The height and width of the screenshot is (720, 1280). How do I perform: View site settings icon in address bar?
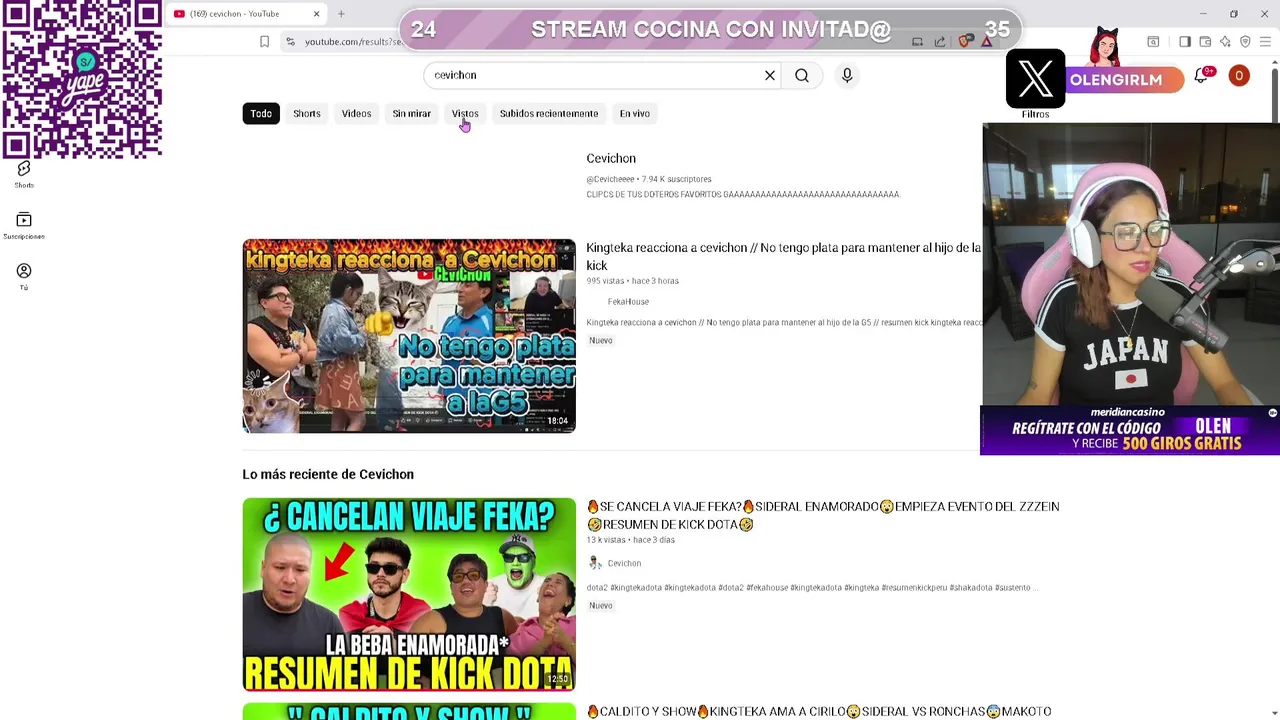(x=290, y=41)
